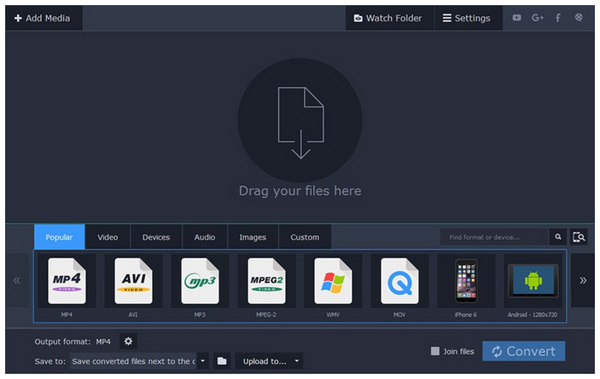The image size is (600, 379).
Task: Open the Watch Folder button
Action: 390,18
